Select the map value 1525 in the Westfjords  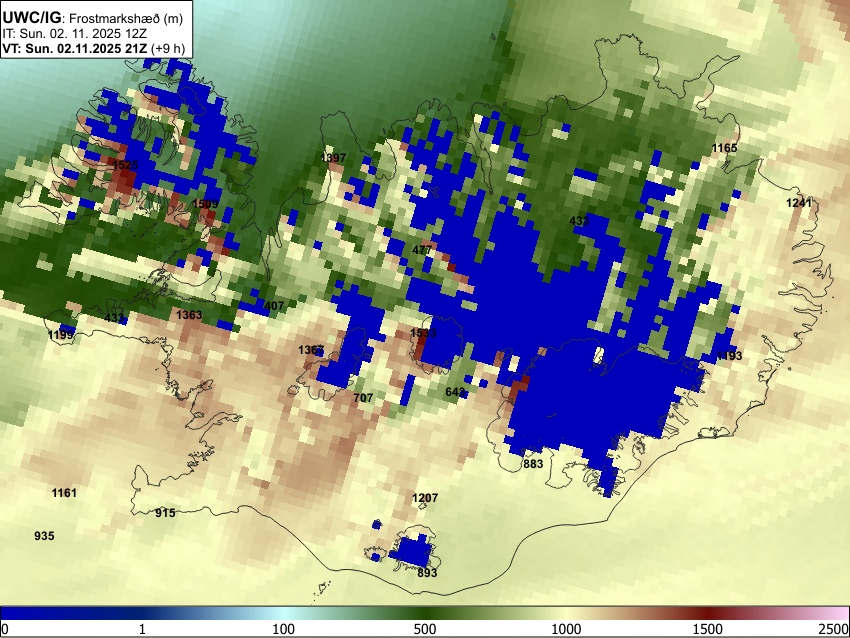click(126, 164)
